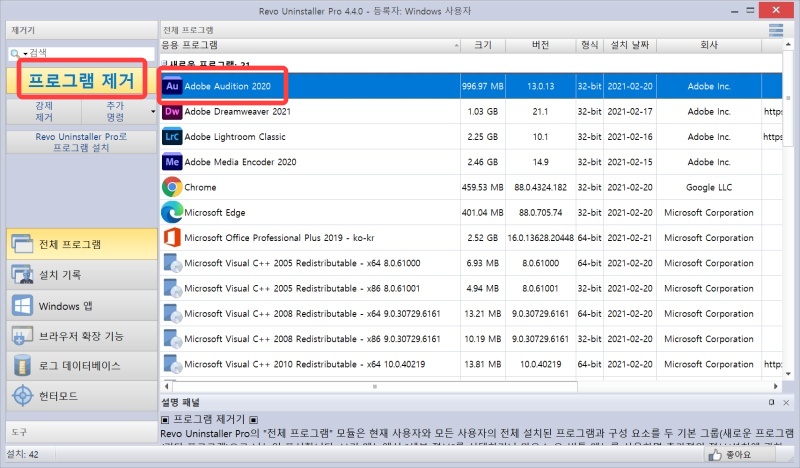Click the 996.97 MB size cell
Screen dimensions: 800x468
tap(483, 86)
